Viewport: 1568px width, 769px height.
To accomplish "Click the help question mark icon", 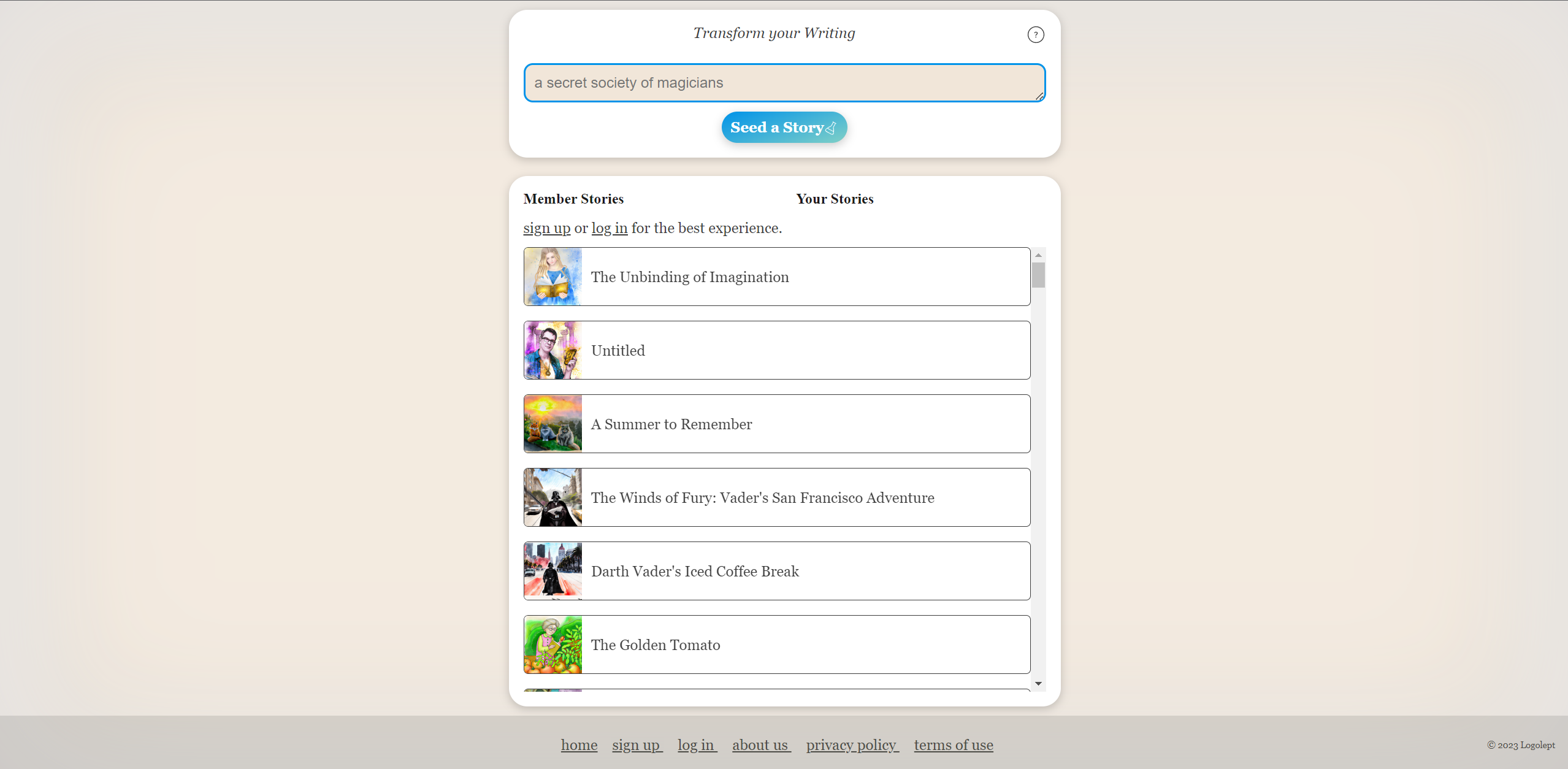I will pyautogui.click(x=1035, y=34).
